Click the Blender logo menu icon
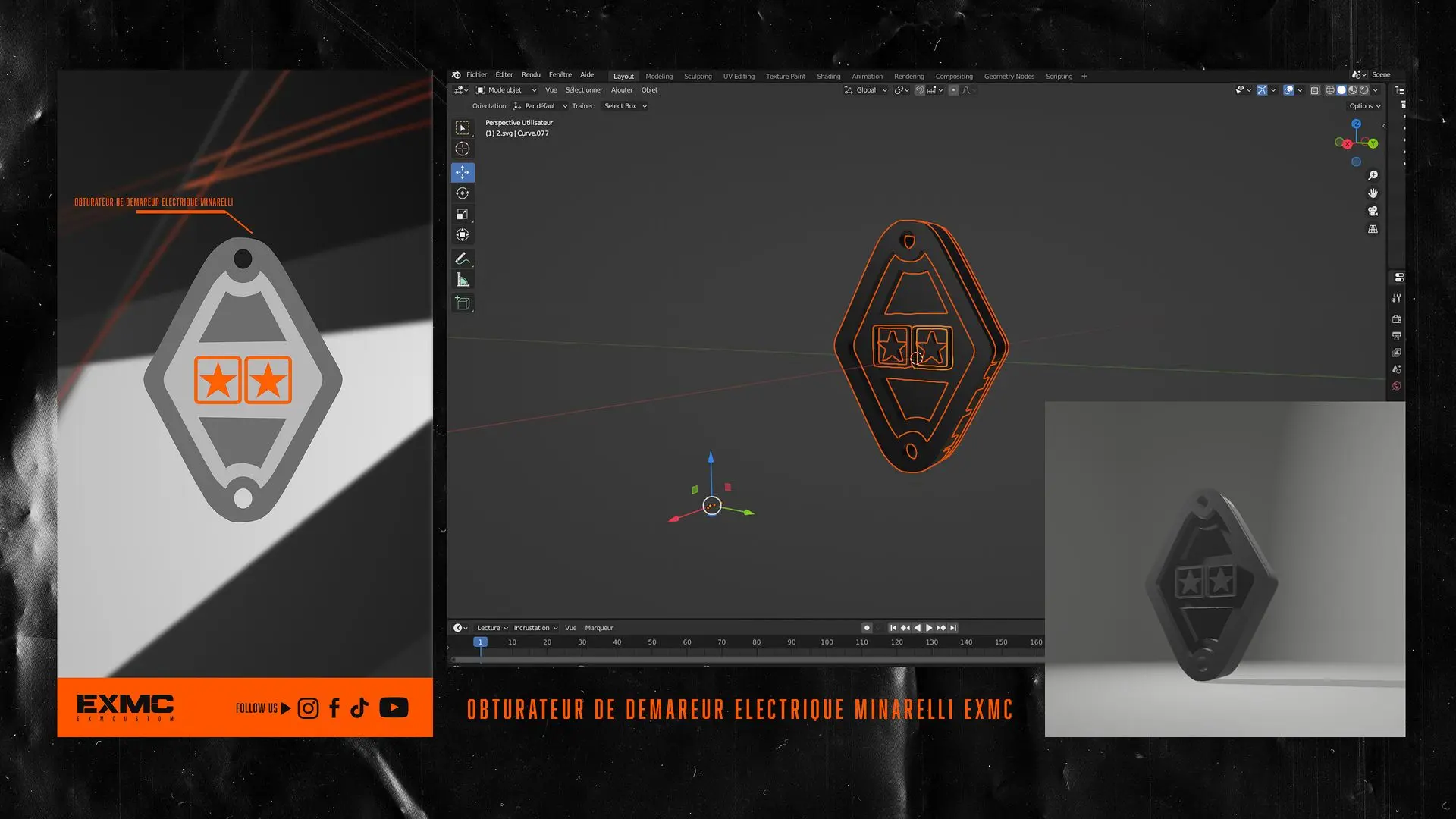The height and width of the screenshot is (819, 1456). [x=457, y=75]
